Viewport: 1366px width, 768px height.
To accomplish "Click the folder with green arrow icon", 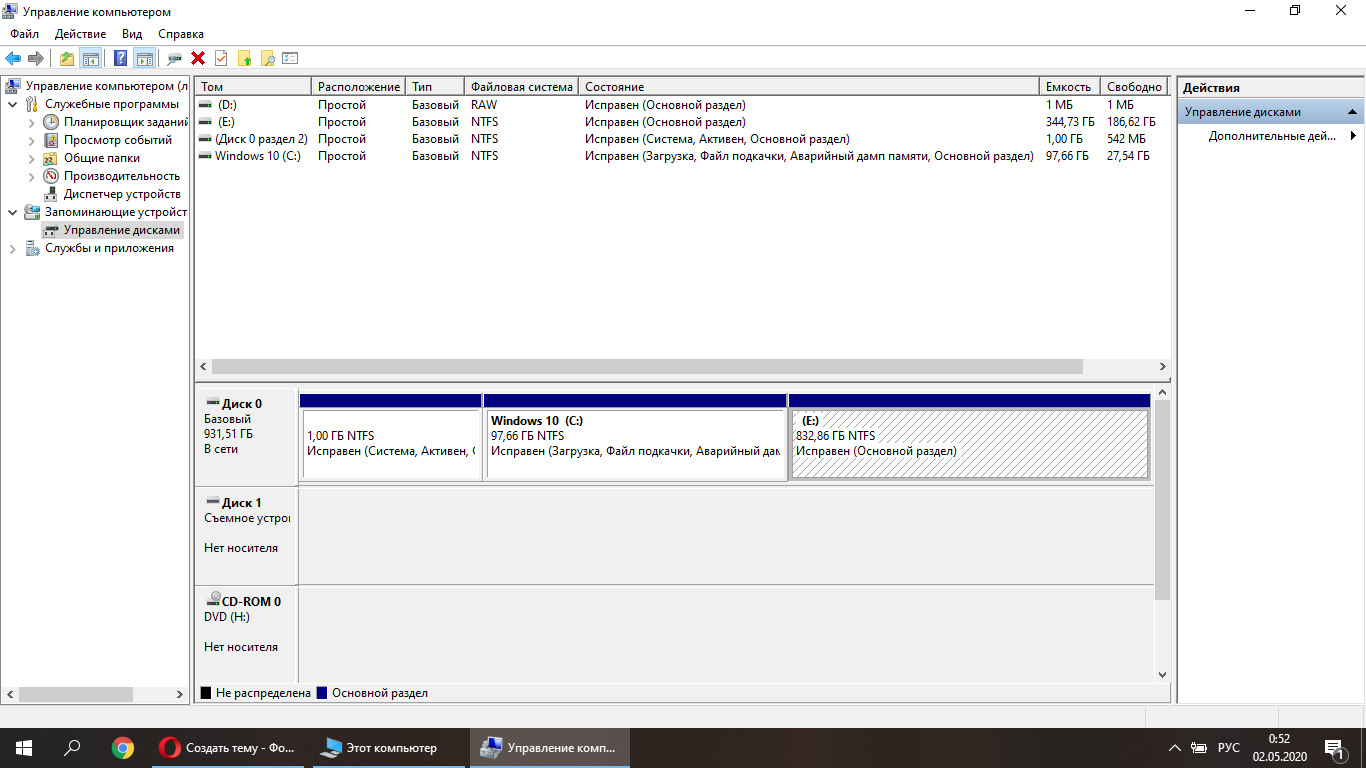I will pyautogui.click(x=244, y=58).
